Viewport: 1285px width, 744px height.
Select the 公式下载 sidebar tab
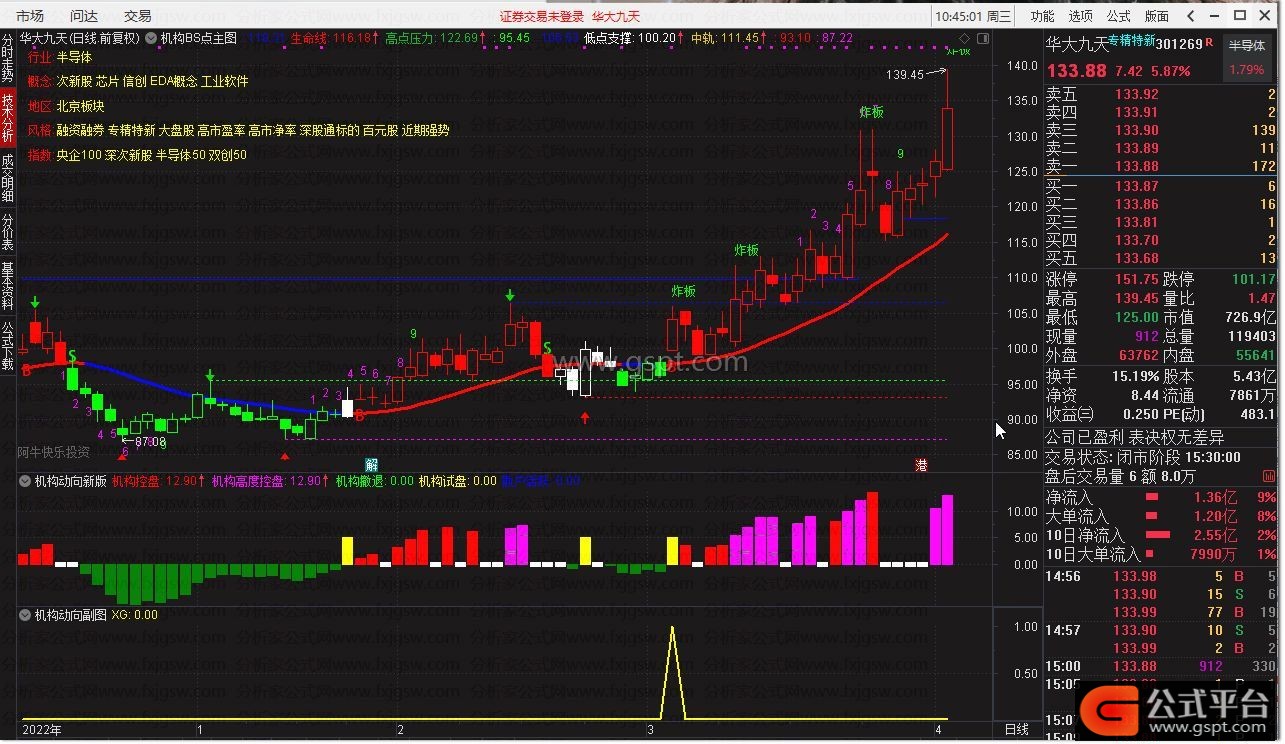point(8,345)
